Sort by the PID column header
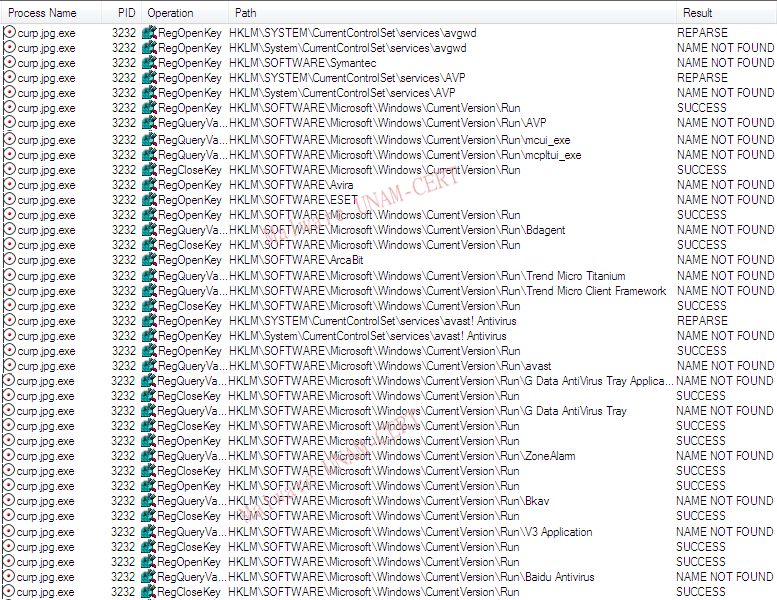777x600 pixels. point(122,13)
